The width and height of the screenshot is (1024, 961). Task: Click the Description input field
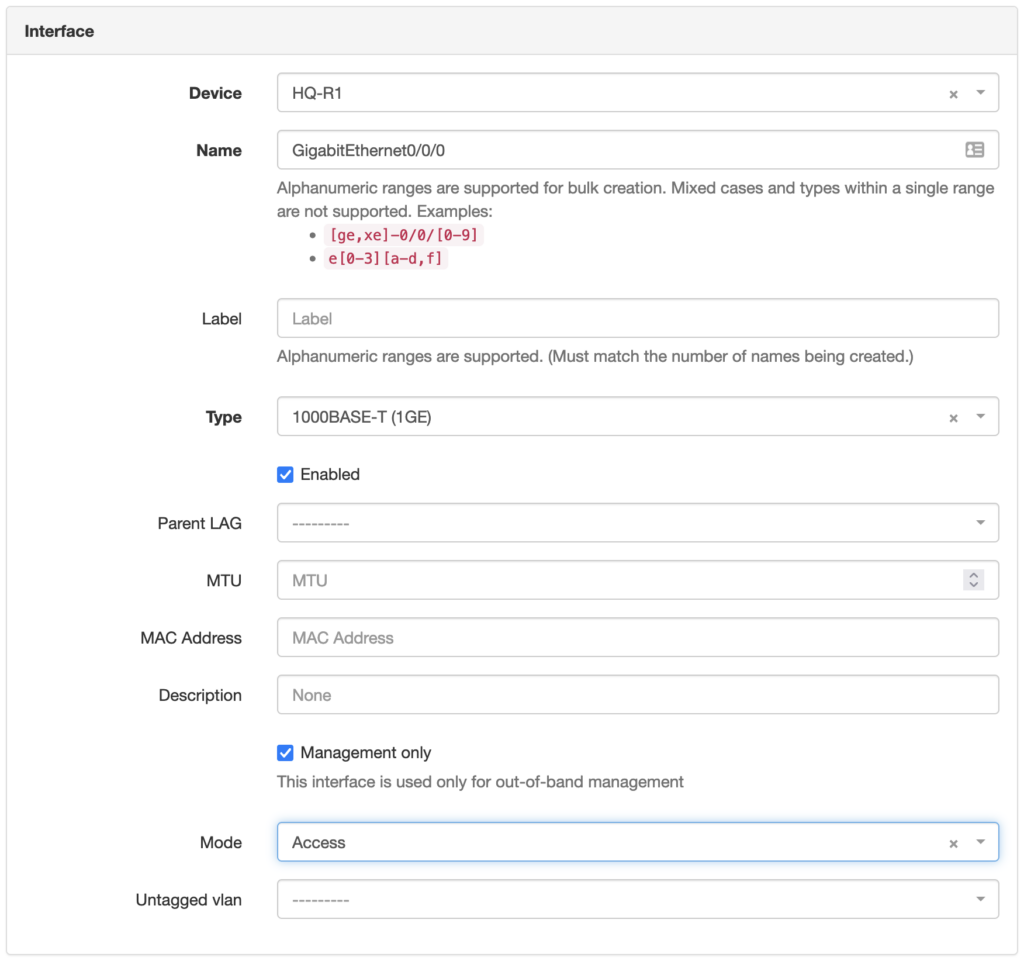(637, 695)
